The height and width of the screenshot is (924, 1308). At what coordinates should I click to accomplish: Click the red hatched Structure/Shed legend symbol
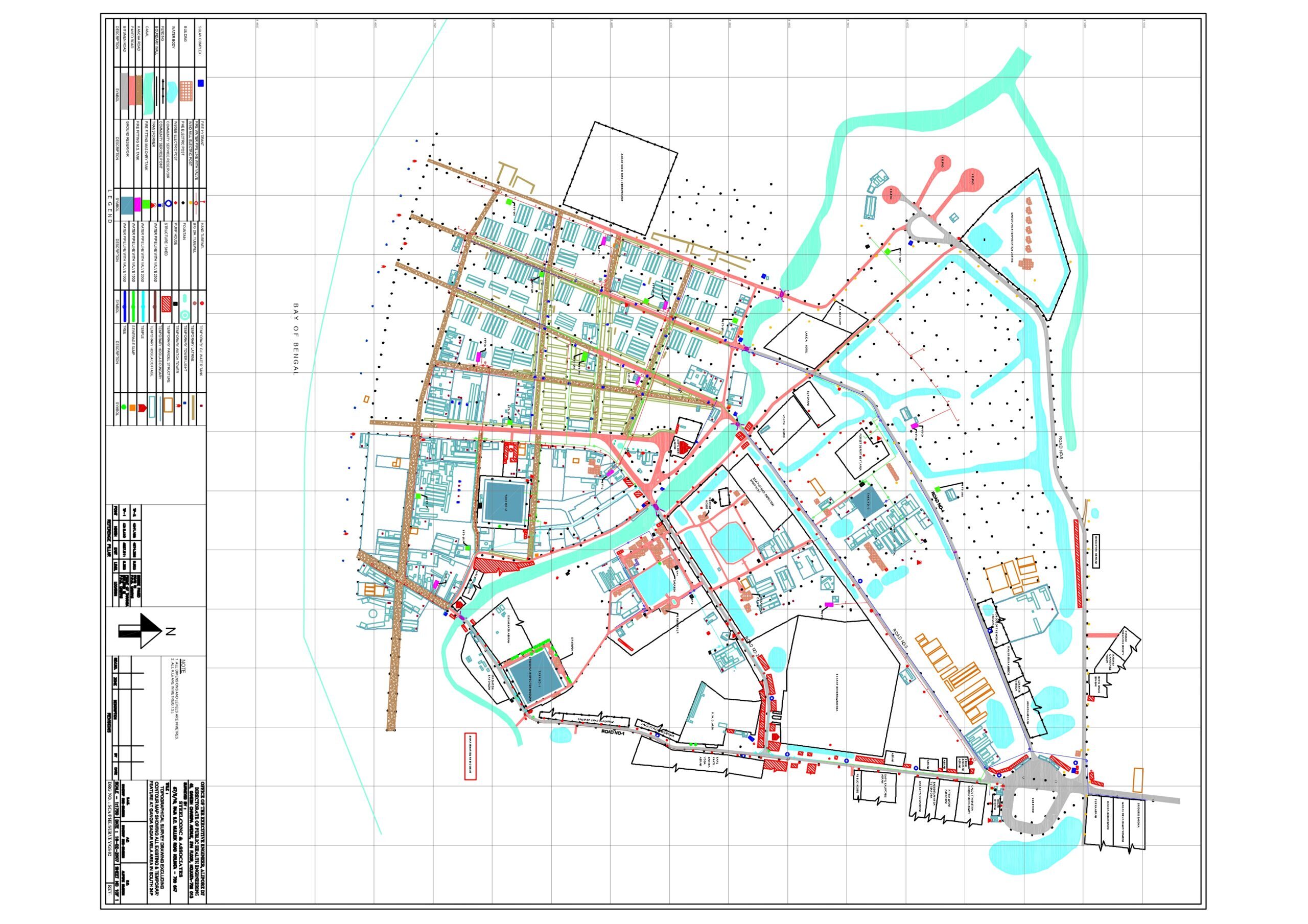pyautogui.click(x=167, y=304)
